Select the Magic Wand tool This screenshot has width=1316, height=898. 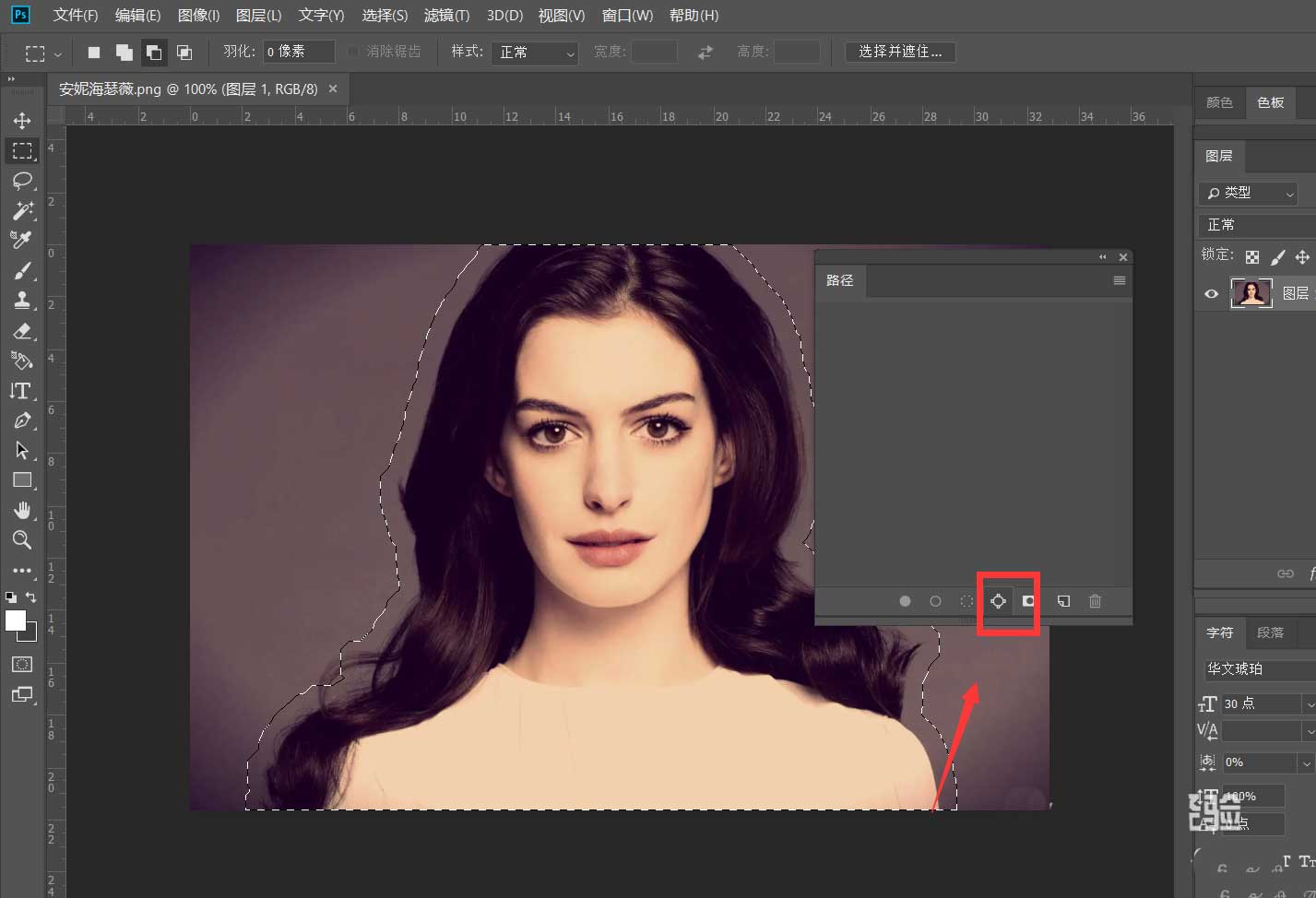[x=22, y=210]
